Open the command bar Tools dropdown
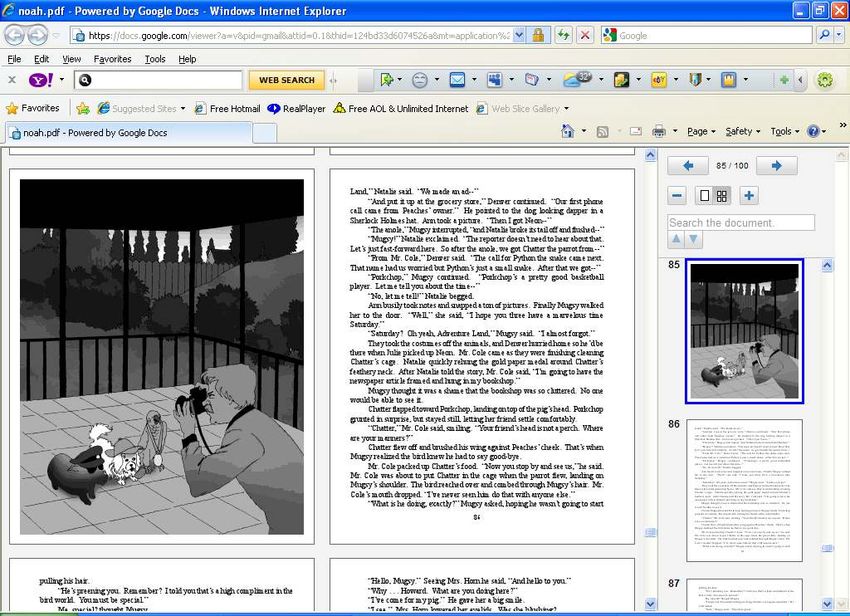 point(784,131)
